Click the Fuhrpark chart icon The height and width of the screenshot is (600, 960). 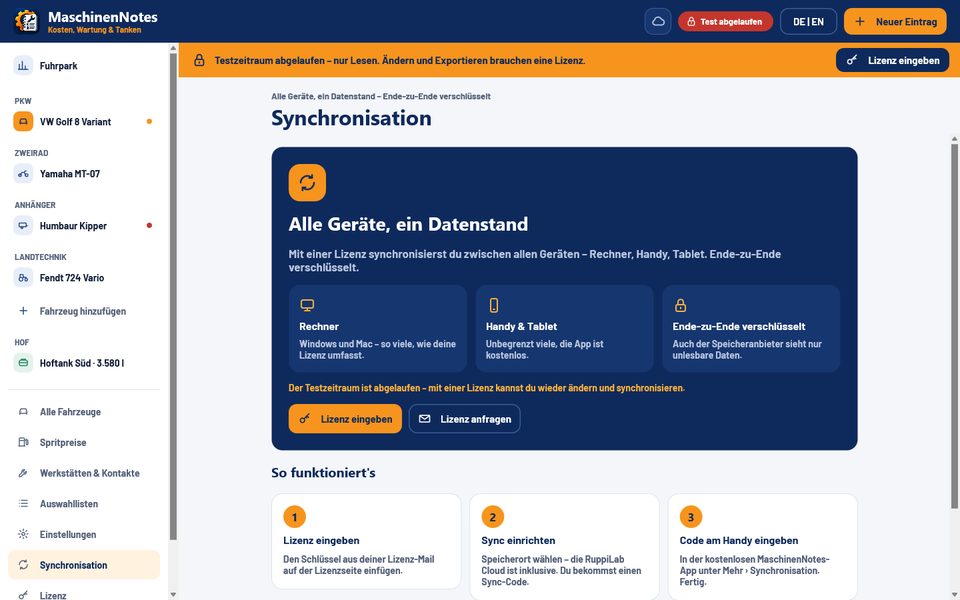tap(23, 66)
